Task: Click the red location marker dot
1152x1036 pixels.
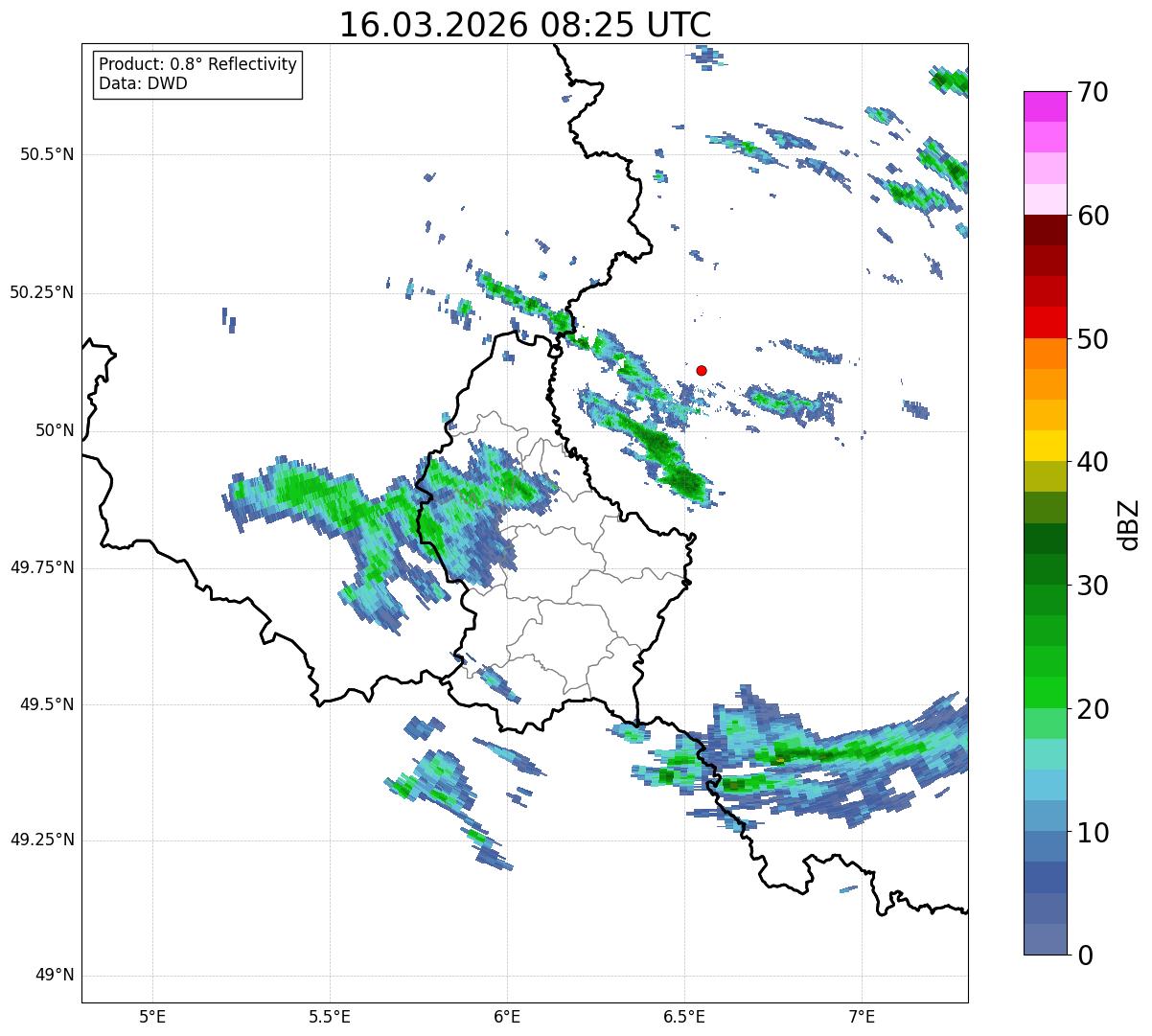Action: (x=702, y=370)
